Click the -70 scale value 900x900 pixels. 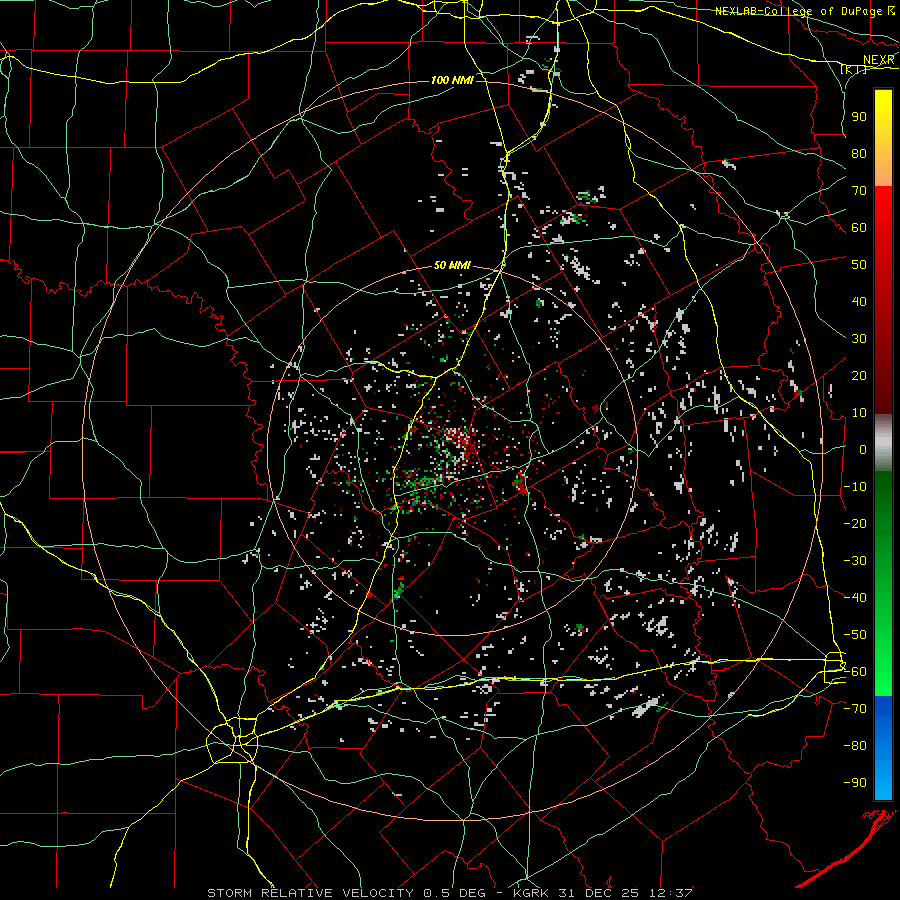tap(855, 709)
